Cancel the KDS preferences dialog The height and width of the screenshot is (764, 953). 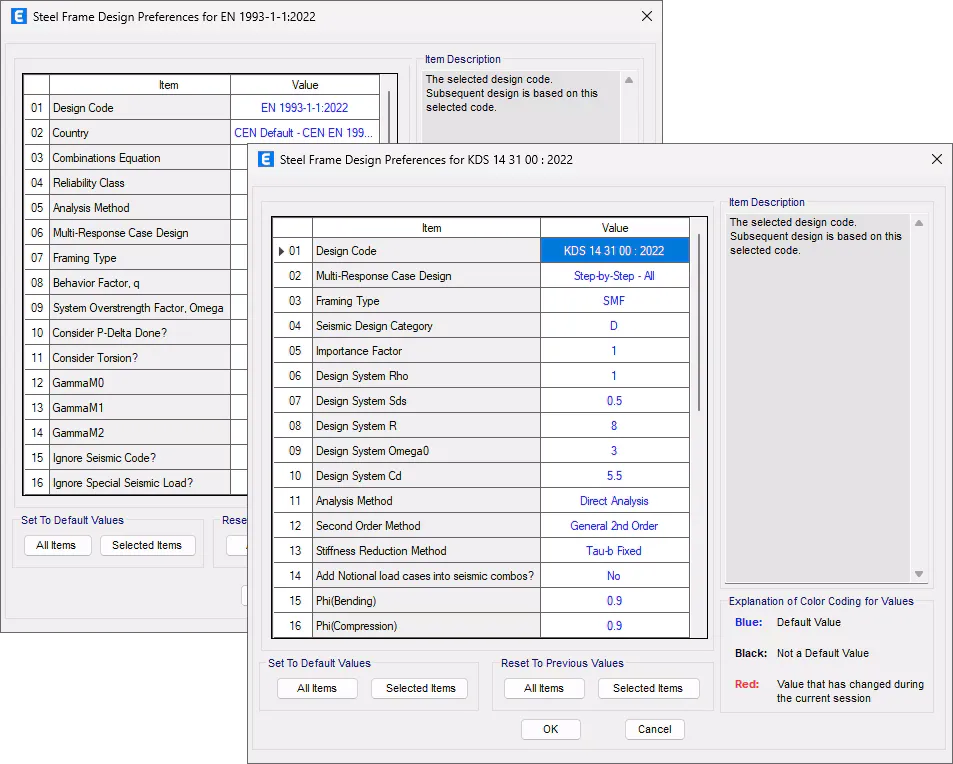654,729
